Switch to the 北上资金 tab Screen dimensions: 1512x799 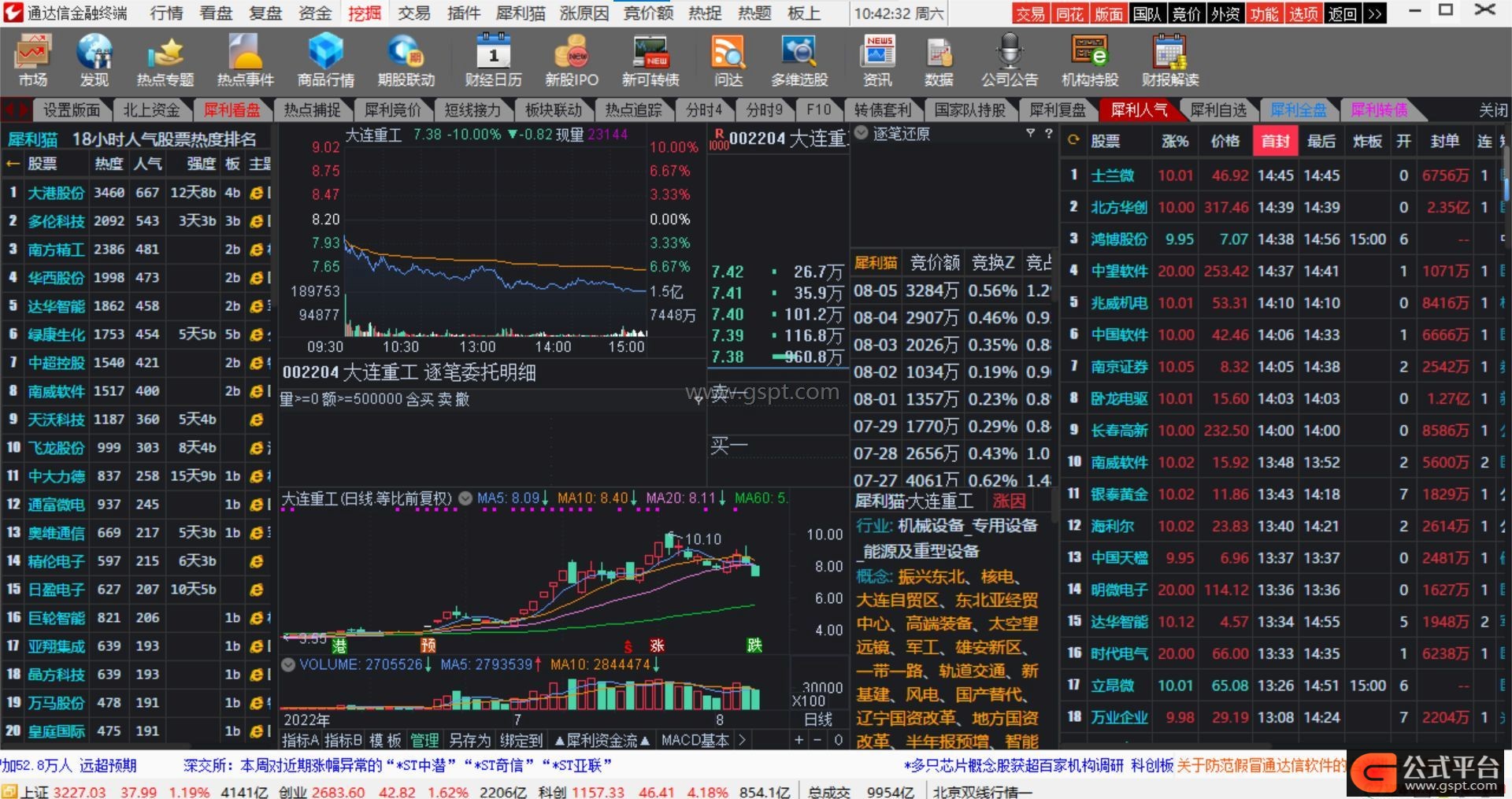[x=151, y=110]
